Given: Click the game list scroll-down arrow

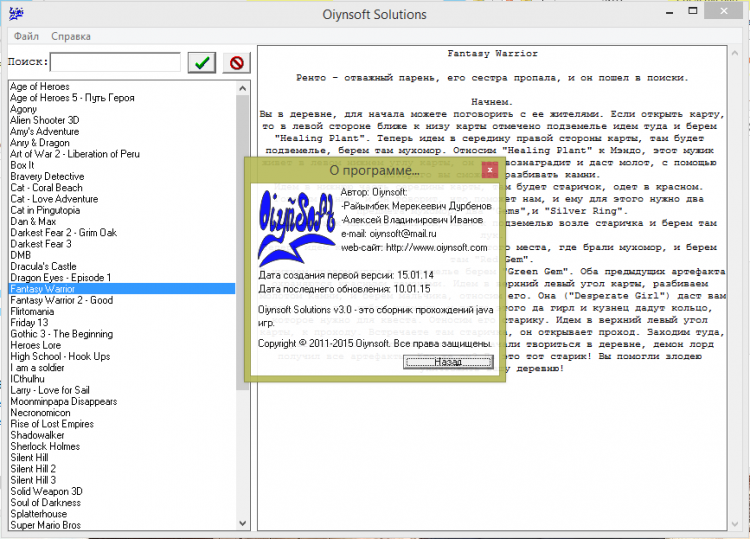Looking at the screenshot, I should coord(243,523).
